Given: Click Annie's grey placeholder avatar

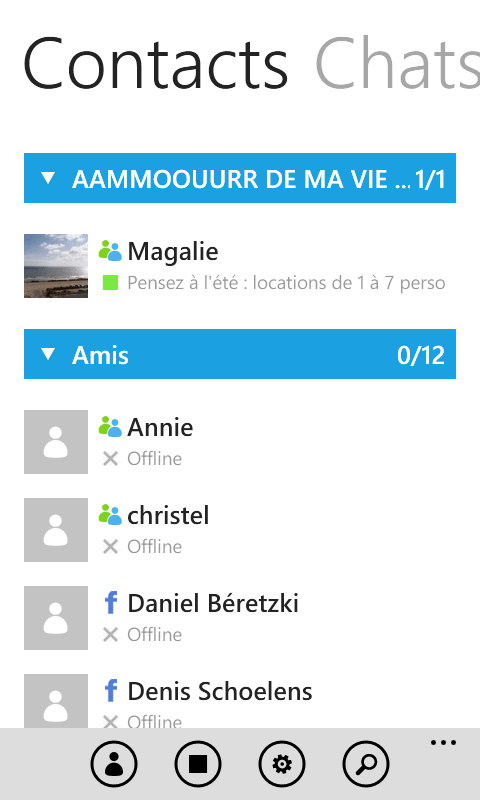Looking at the screenshot, I should coord(56,442).
